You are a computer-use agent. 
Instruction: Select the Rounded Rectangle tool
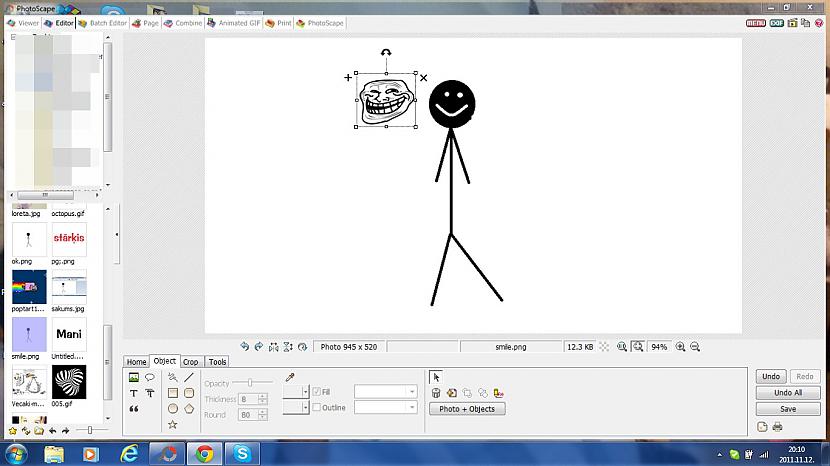(189, 393)
